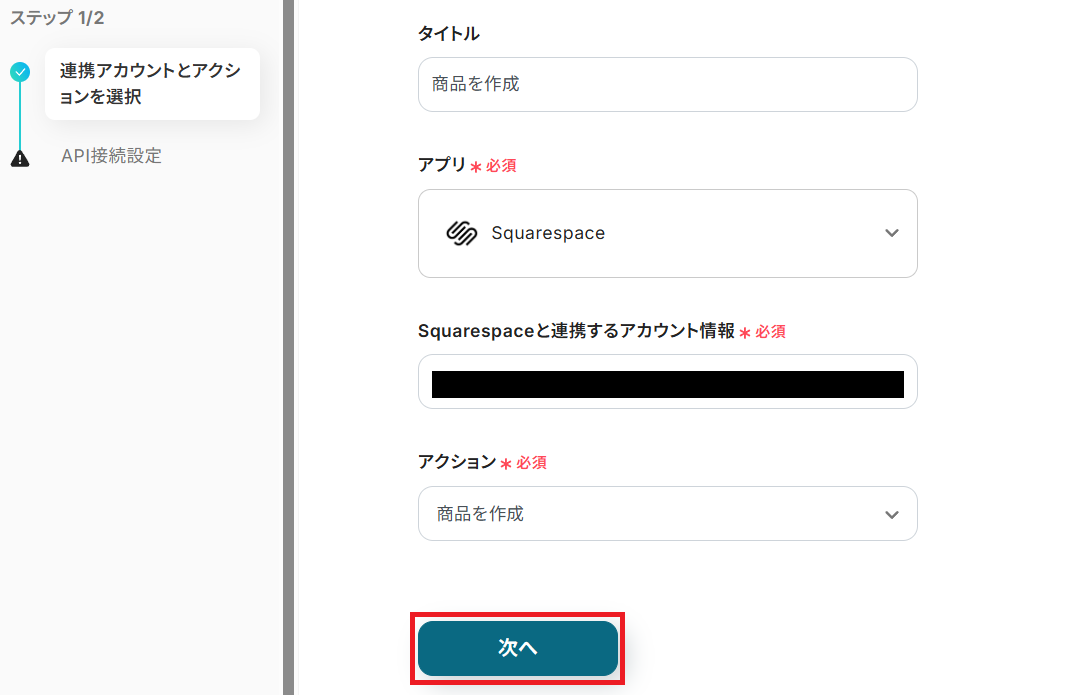The width and height of the screenshot is (1084, 695).
Task: Click the ステップ 1/2 heading
Action: pyautogui.click(x=57, y=17)
